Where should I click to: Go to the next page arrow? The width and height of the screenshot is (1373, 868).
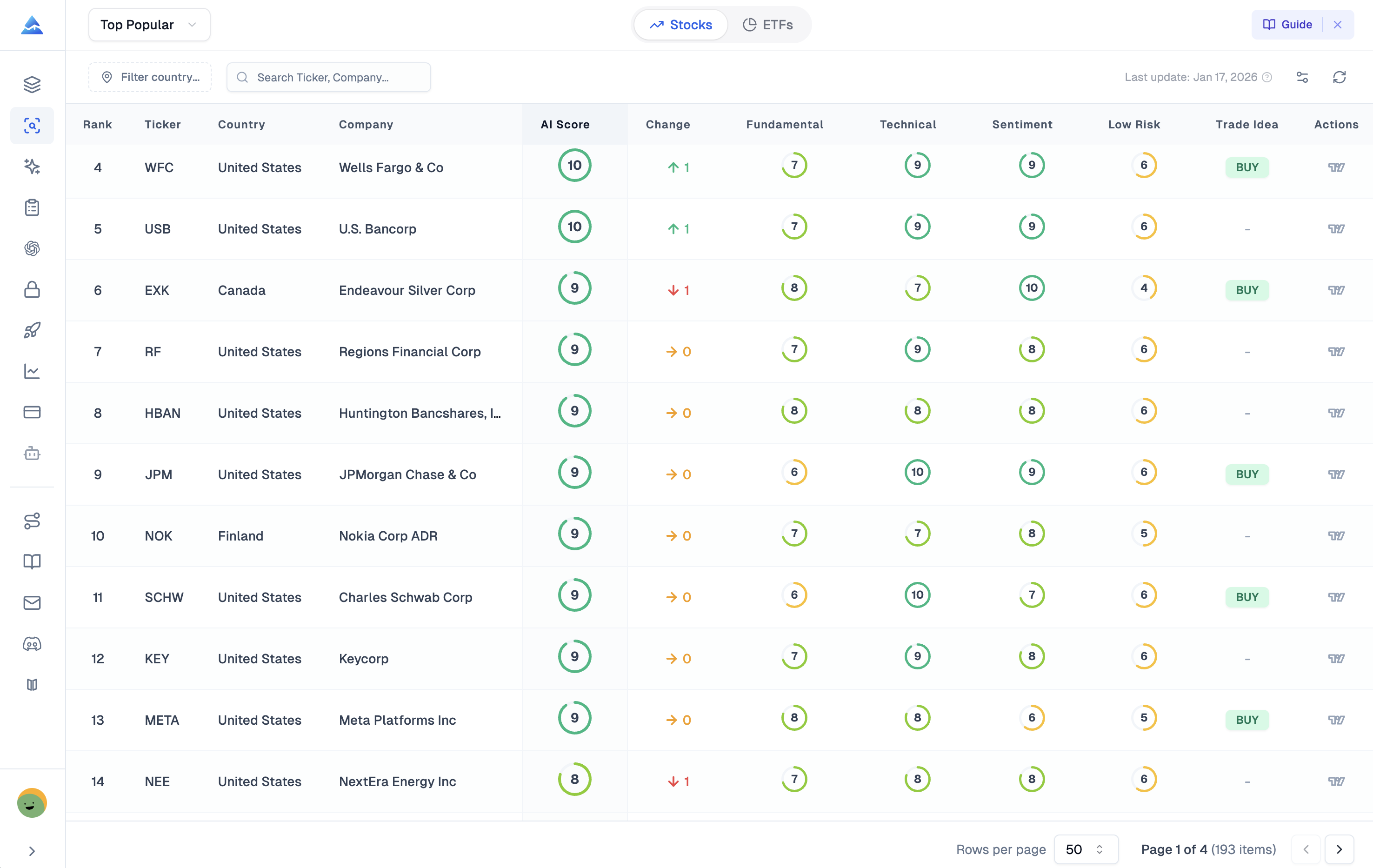point(1339,849)
